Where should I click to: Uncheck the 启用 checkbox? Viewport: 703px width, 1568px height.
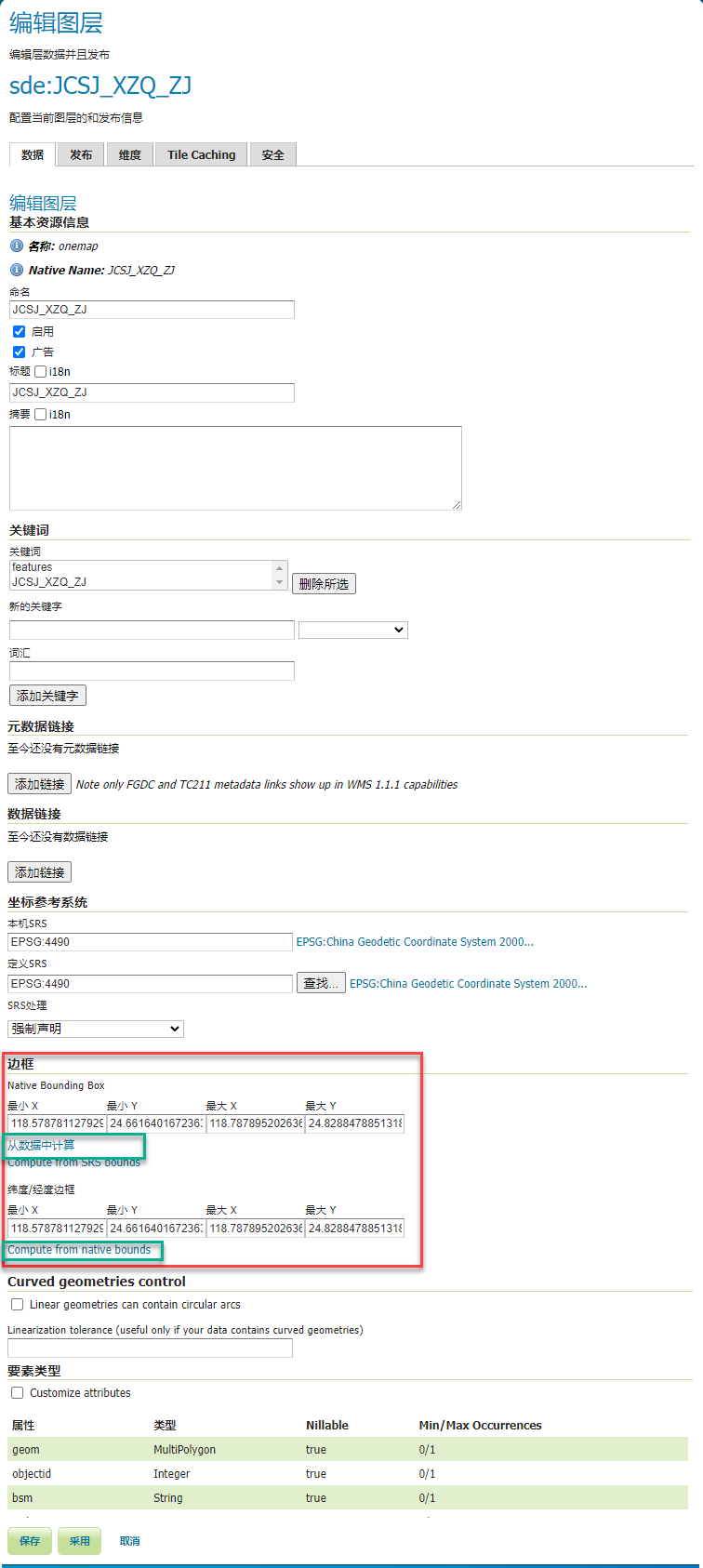click(19, 332)
